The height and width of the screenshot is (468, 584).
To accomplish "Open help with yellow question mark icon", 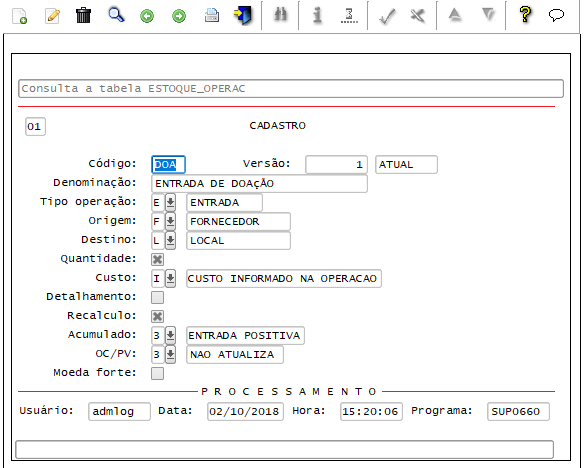I will pyautogui.click(x=525, y=15).
